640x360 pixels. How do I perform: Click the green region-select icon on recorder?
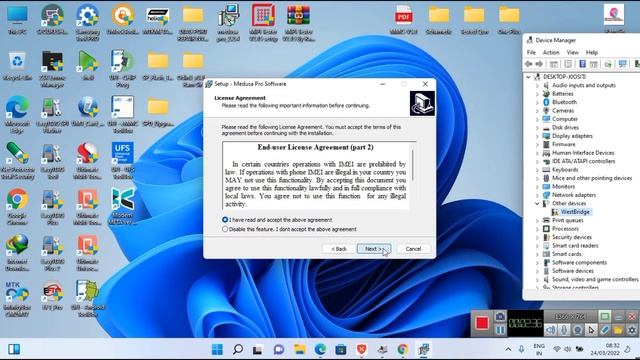[604, 316]
